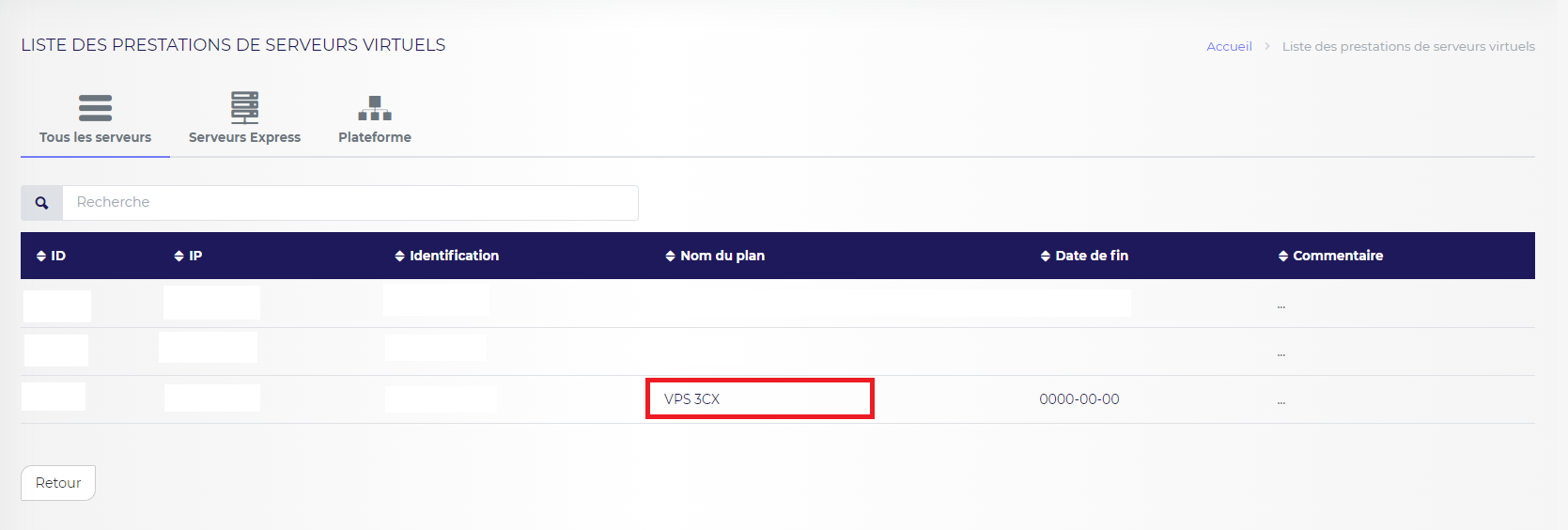Click the 0000-00-00 end date cell

tap(1079, 399)
